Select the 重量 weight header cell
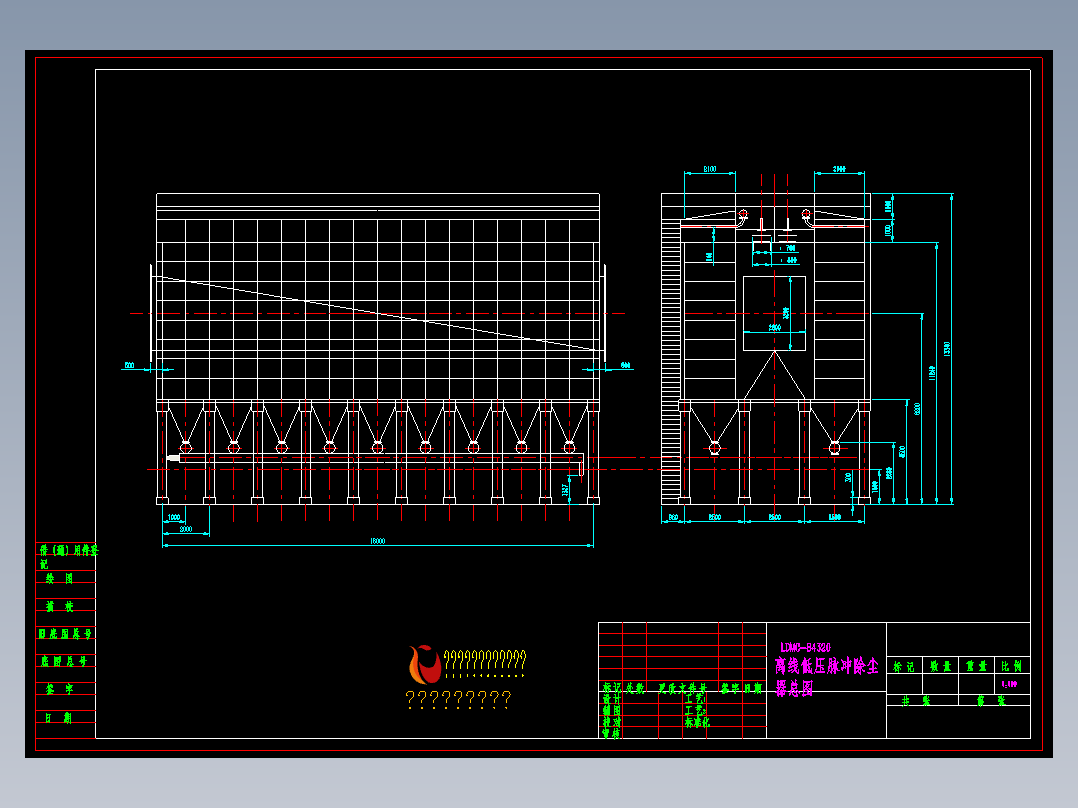Screen dimensions: 1078x808 tap(976, 666)
